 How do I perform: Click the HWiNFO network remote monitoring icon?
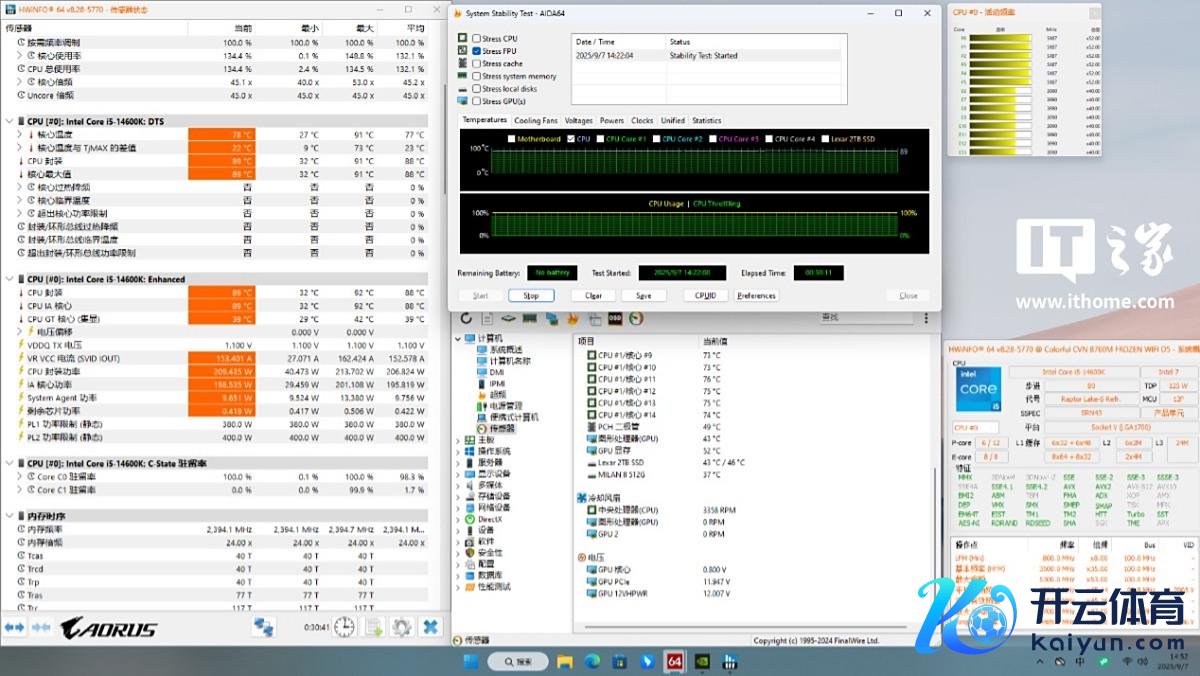263,627
